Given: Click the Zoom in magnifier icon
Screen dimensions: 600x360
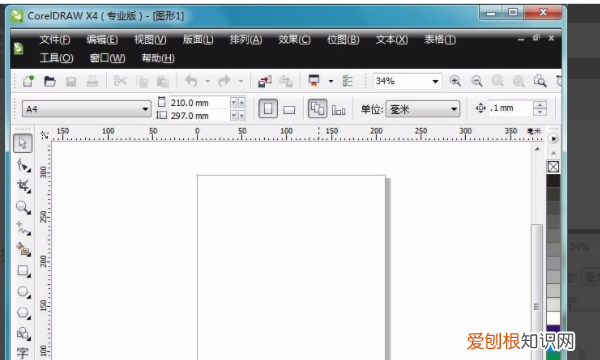Looking at the screenshot, I should point(455,81).
